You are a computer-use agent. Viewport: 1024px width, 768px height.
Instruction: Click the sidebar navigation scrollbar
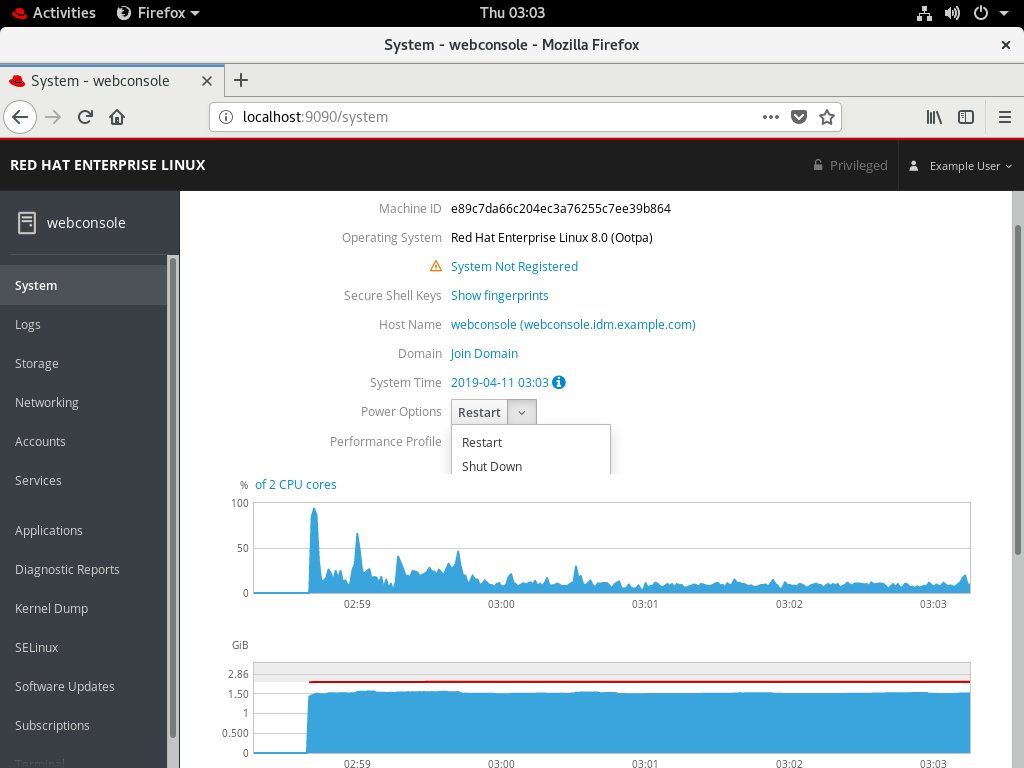tap(173, 498)
